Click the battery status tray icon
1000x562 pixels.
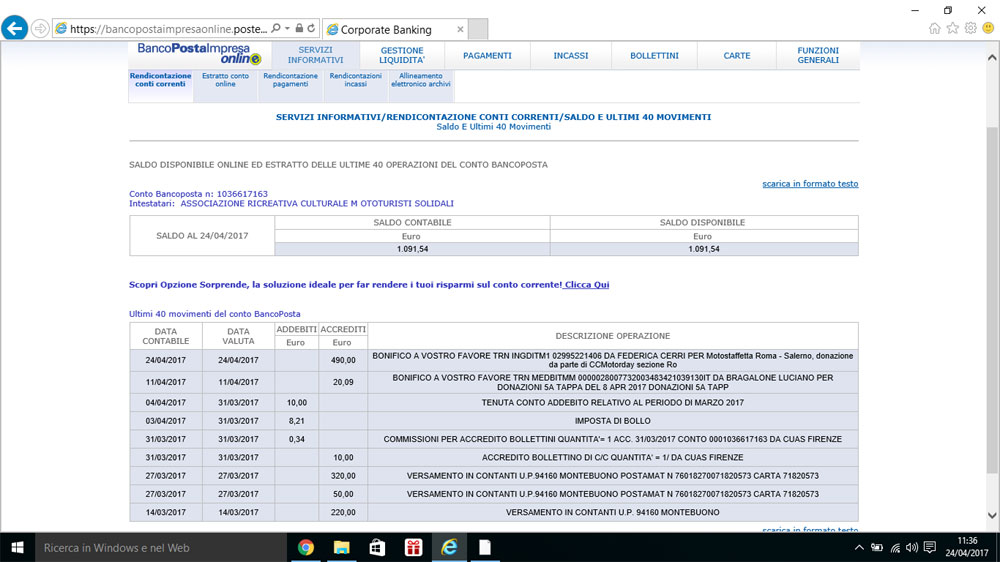pos(877,547)
